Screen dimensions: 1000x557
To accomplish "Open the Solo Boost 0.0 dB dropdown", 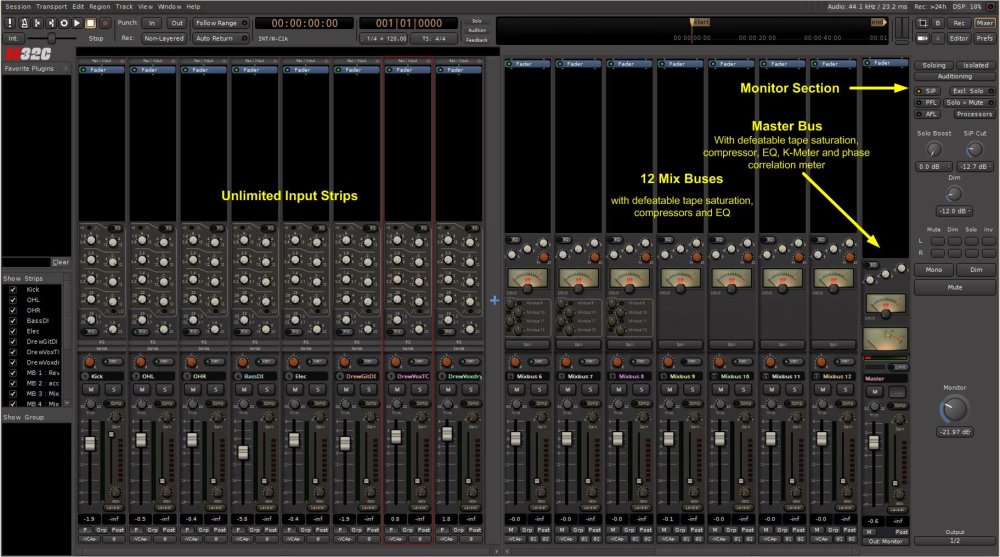I will click(932, 166).
